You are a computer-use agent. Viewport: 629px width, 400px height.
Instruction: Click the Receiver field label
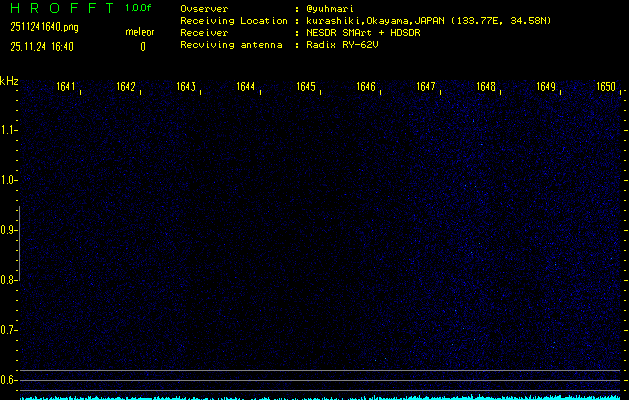point(204,32)
